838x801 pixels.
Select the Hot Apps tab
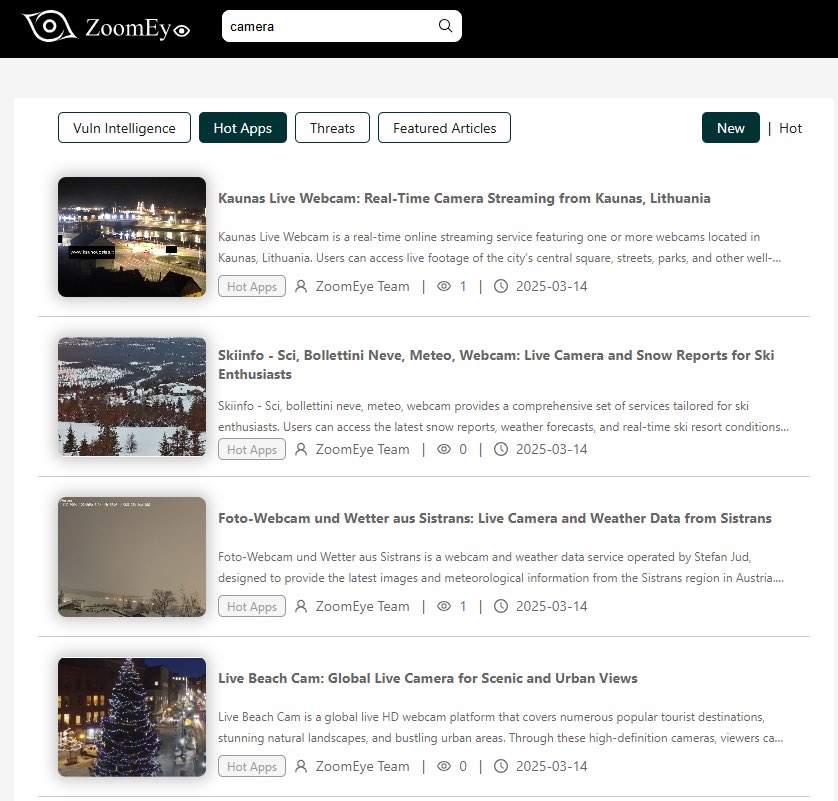243,128
